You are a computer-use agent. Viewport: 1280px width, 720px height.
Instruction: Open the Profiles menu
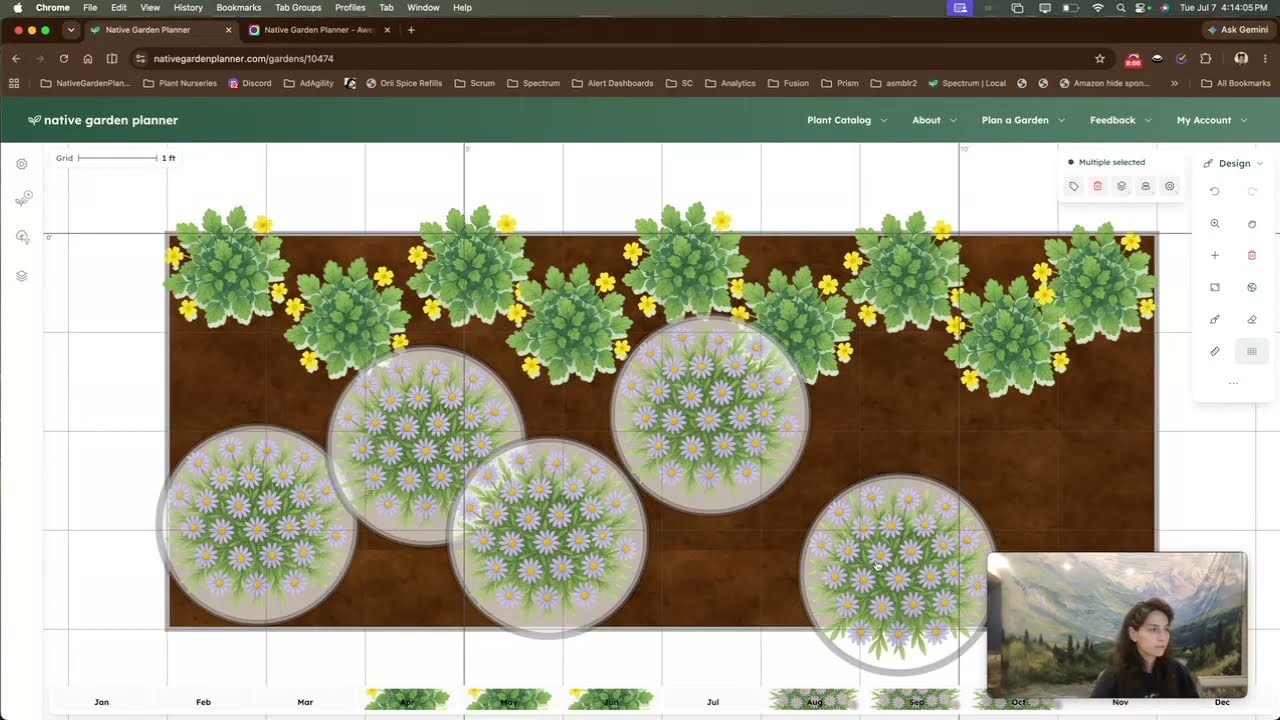350,7
